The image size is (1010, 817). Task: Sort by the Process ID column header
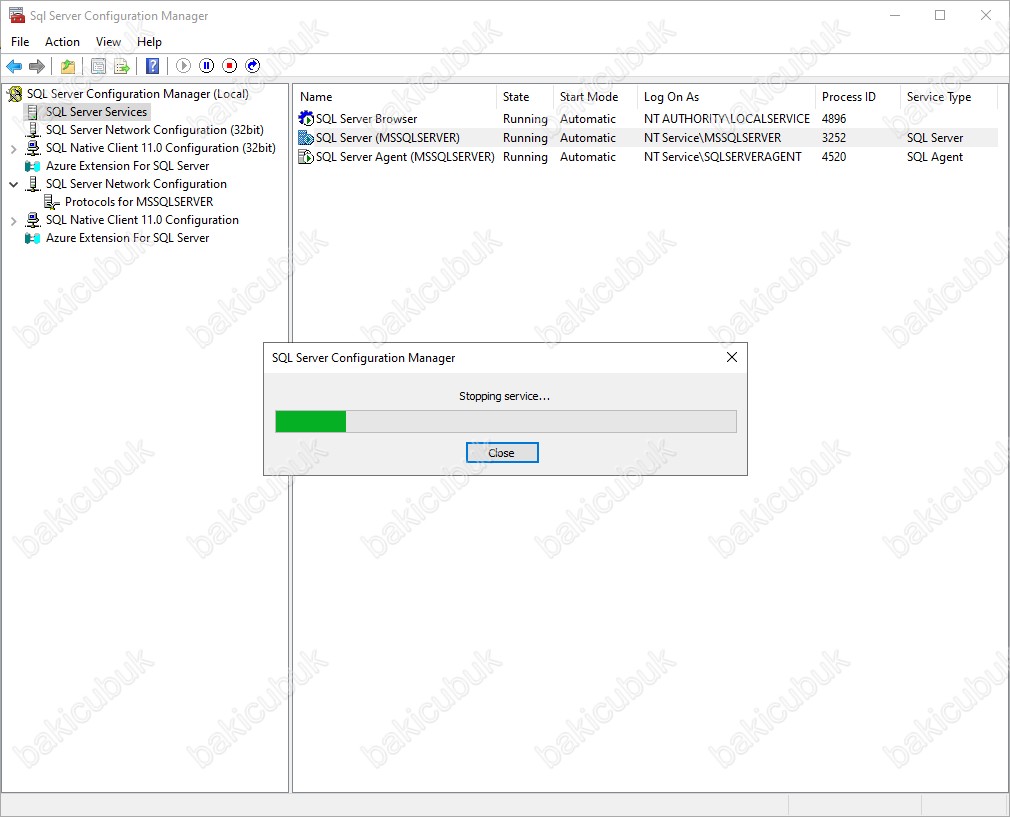coord(857,97)
